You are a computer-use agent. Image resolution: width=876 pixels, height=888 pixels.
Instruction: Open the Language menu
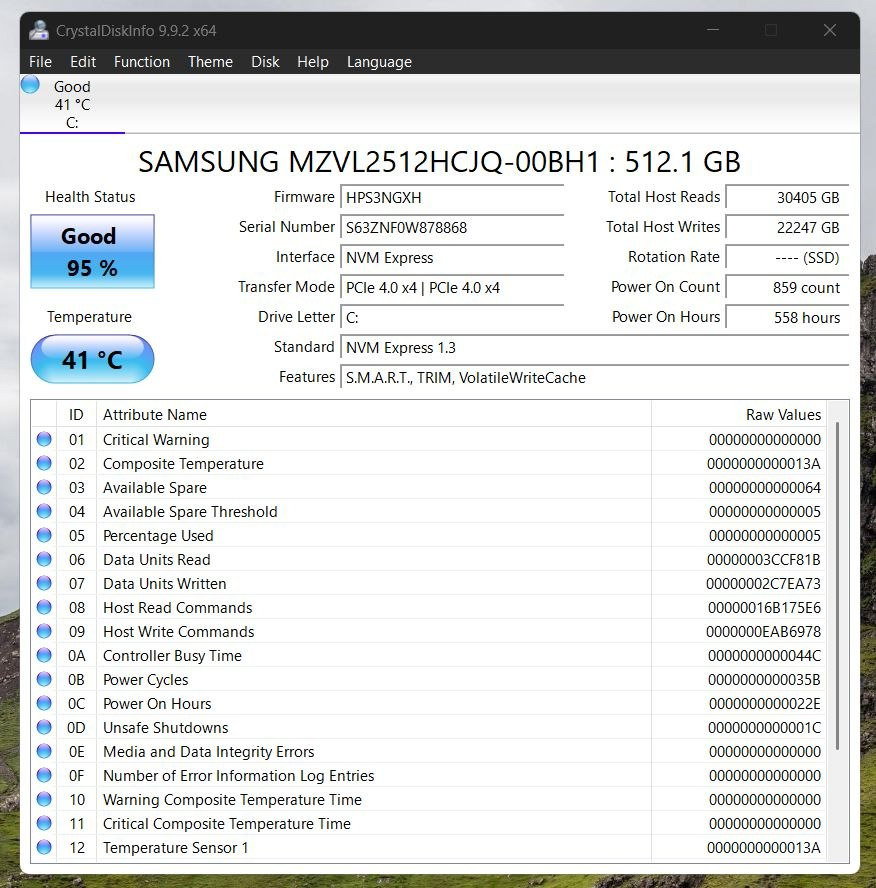coord(379,62)
